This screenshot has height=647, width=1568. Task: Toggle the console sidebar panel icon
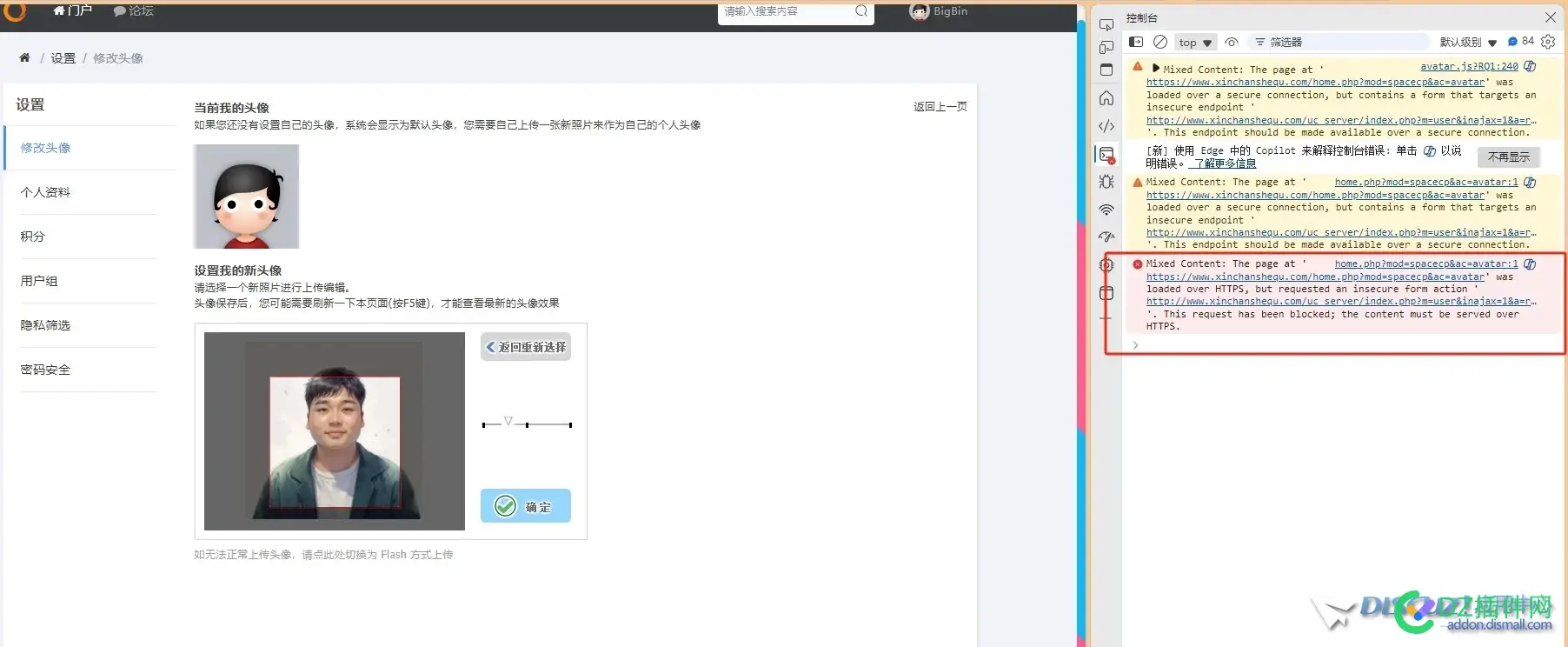[1135, 42]
